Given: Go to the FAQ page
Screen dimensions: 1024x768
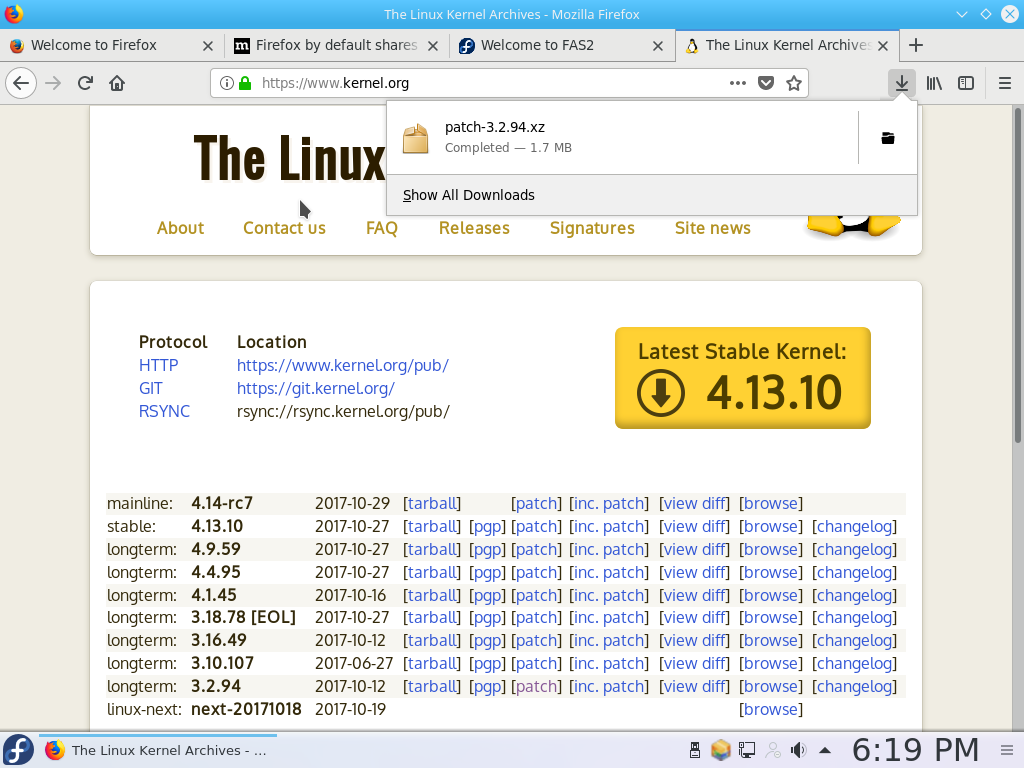Looking at the screenshot, I should 381,228.
